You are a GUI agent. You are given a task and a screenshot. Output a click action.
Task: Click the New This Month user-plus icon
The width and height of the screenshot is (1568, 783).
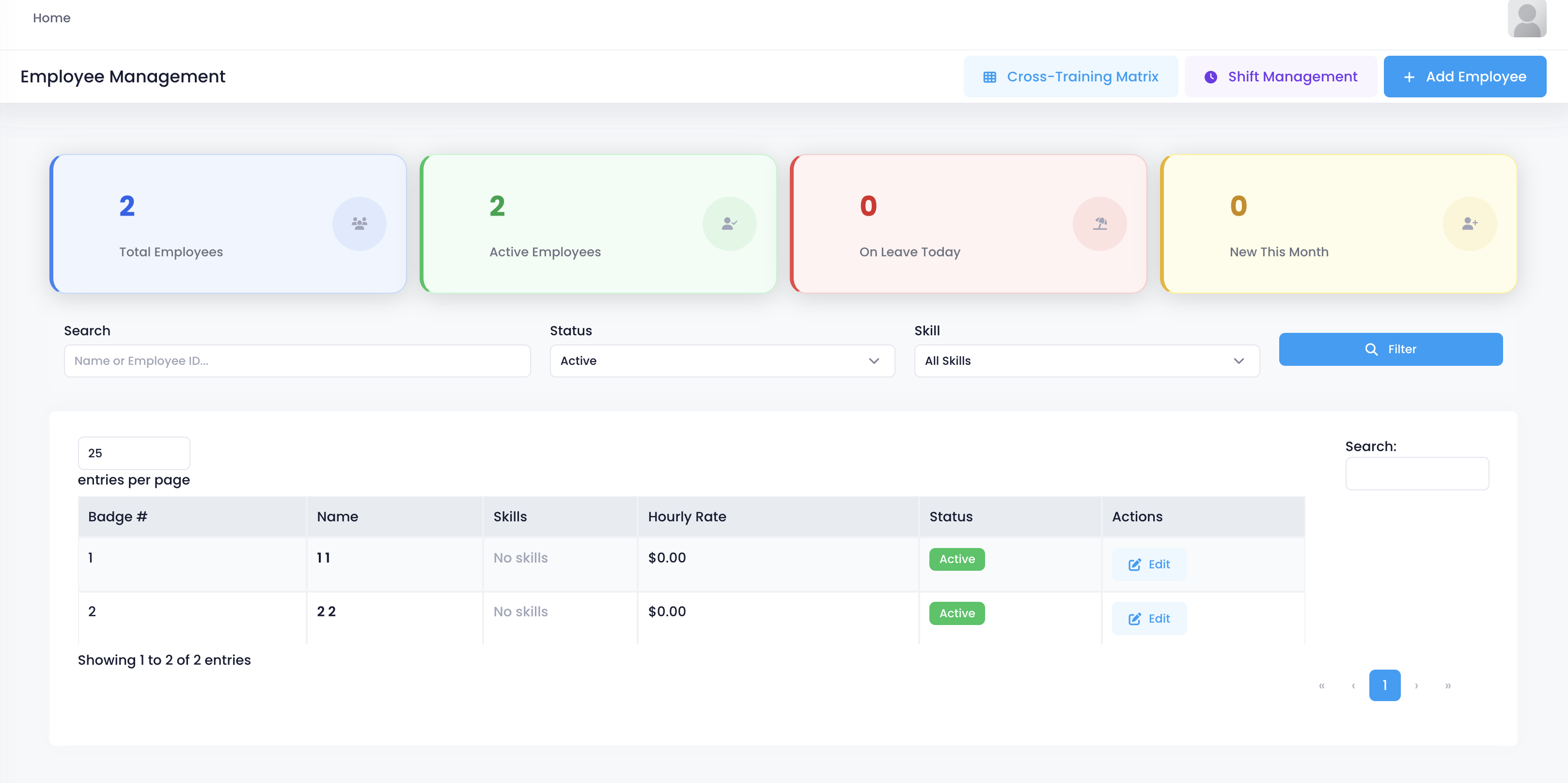click(x=1469, y=223)
